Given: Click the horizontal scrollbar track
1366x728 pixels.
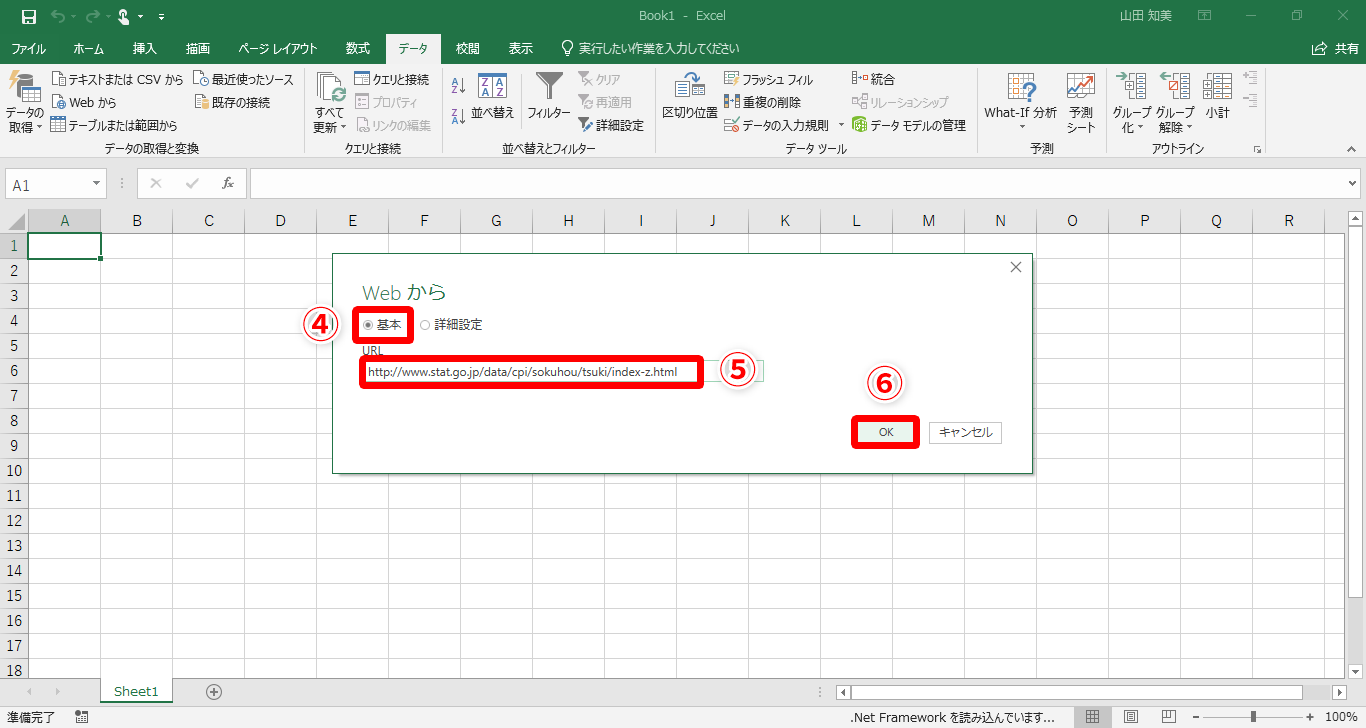Looking at the screenshot, I should (x=1091, y=692).
